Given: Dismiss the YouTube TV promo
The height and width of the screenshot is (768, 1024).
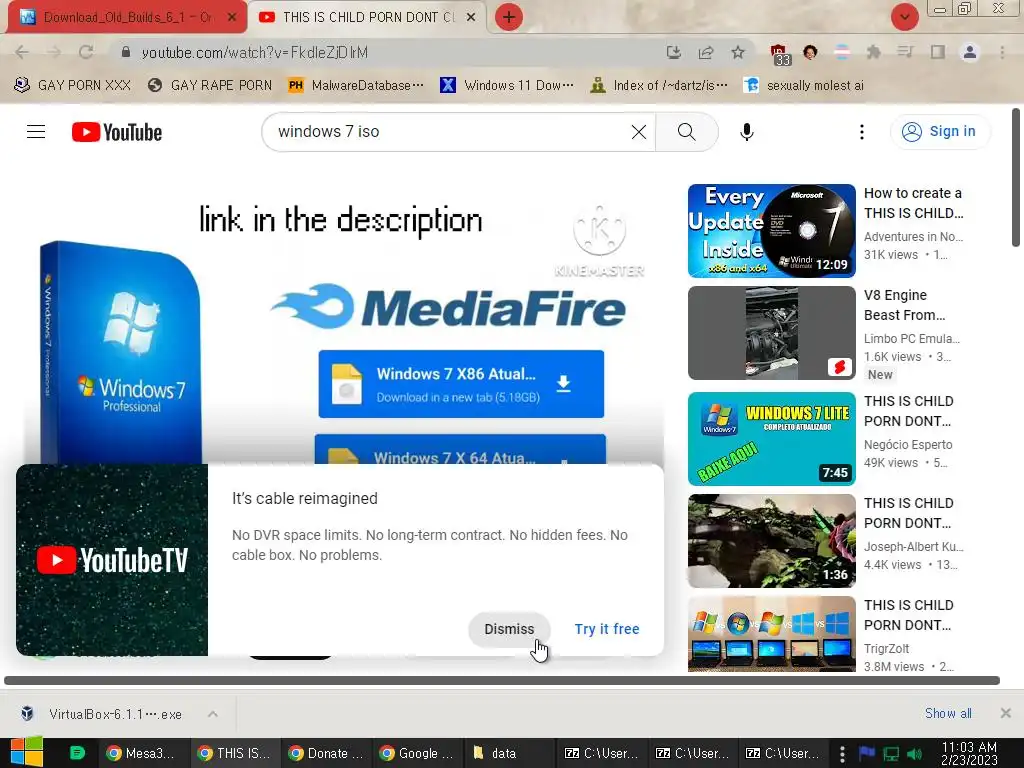Looking at the screenshot, I should (x=509, y=629).
